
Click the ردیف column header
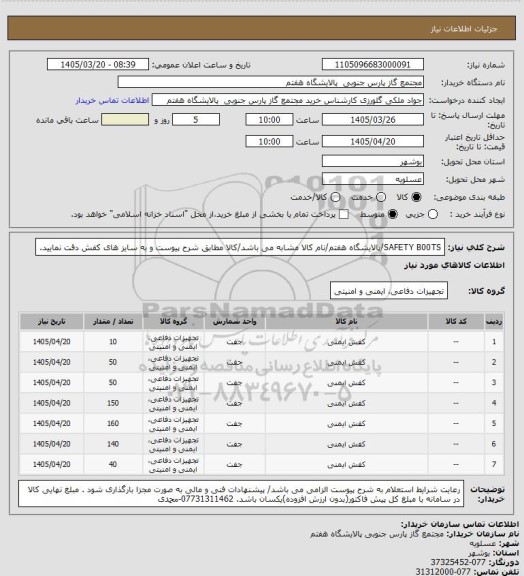(494, 322)
